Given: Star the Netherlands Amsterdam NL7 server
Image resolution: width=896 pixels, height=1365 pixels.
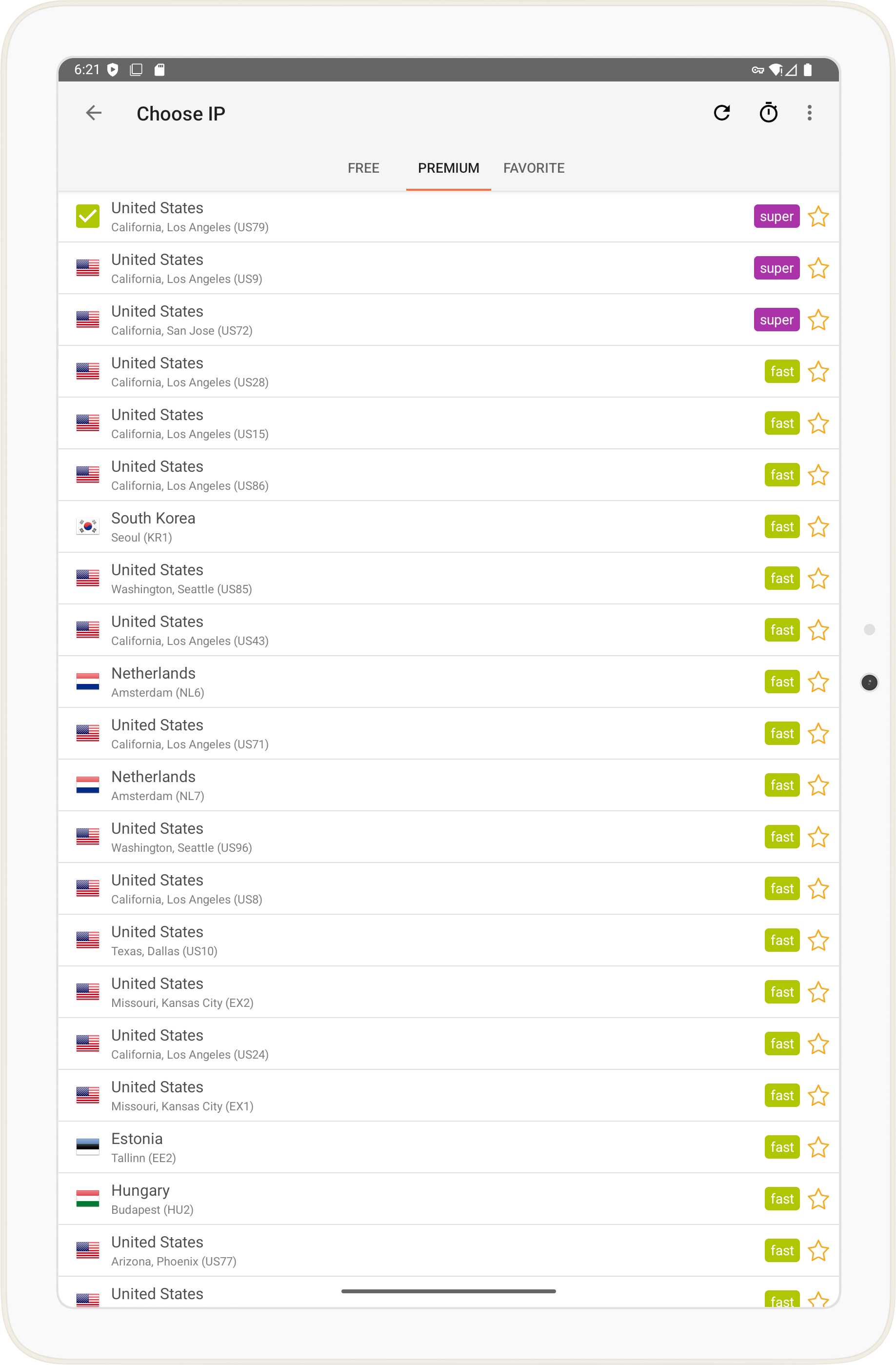Looking at the screenshot, I should pos(818,786).
